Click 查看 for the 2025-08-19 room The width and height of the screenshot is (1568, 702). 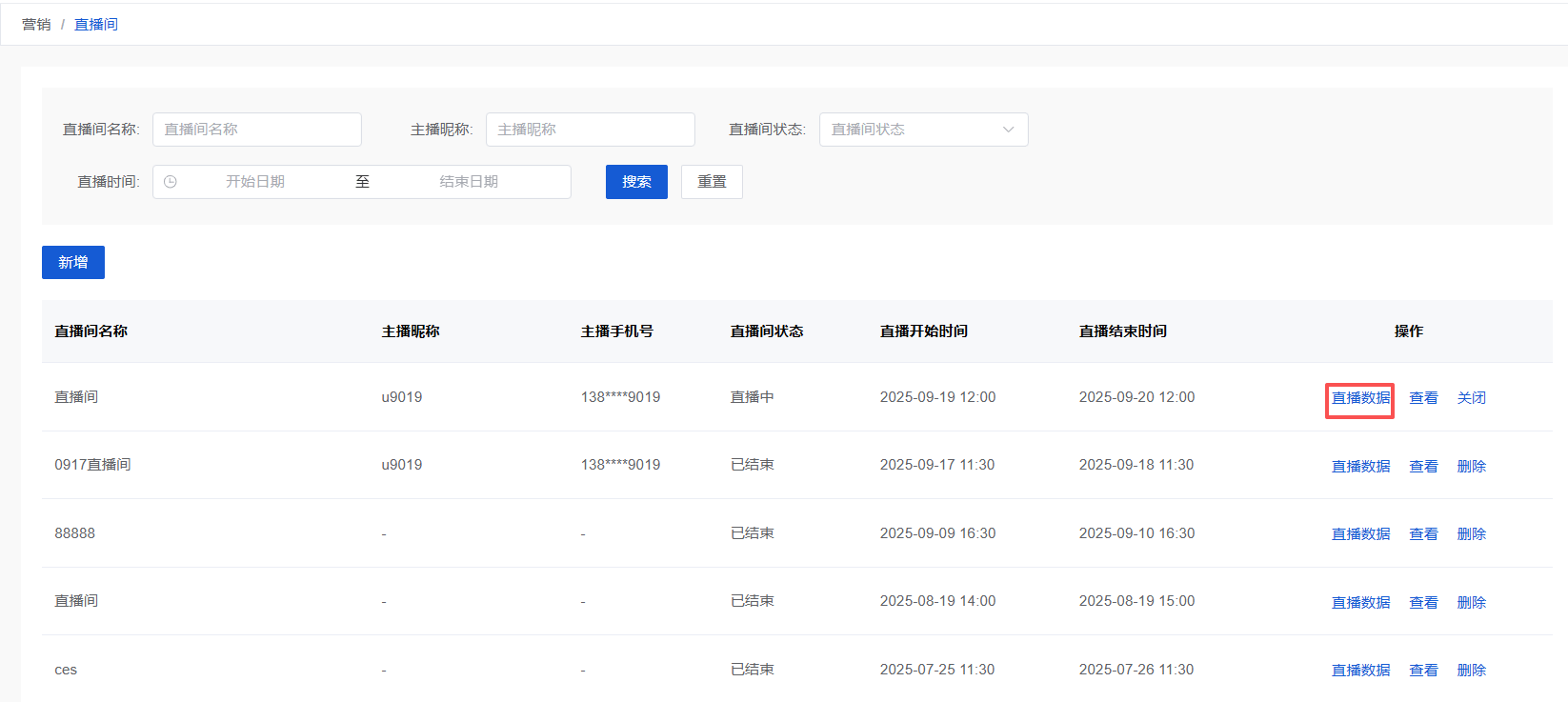(x=1423, y=603)
